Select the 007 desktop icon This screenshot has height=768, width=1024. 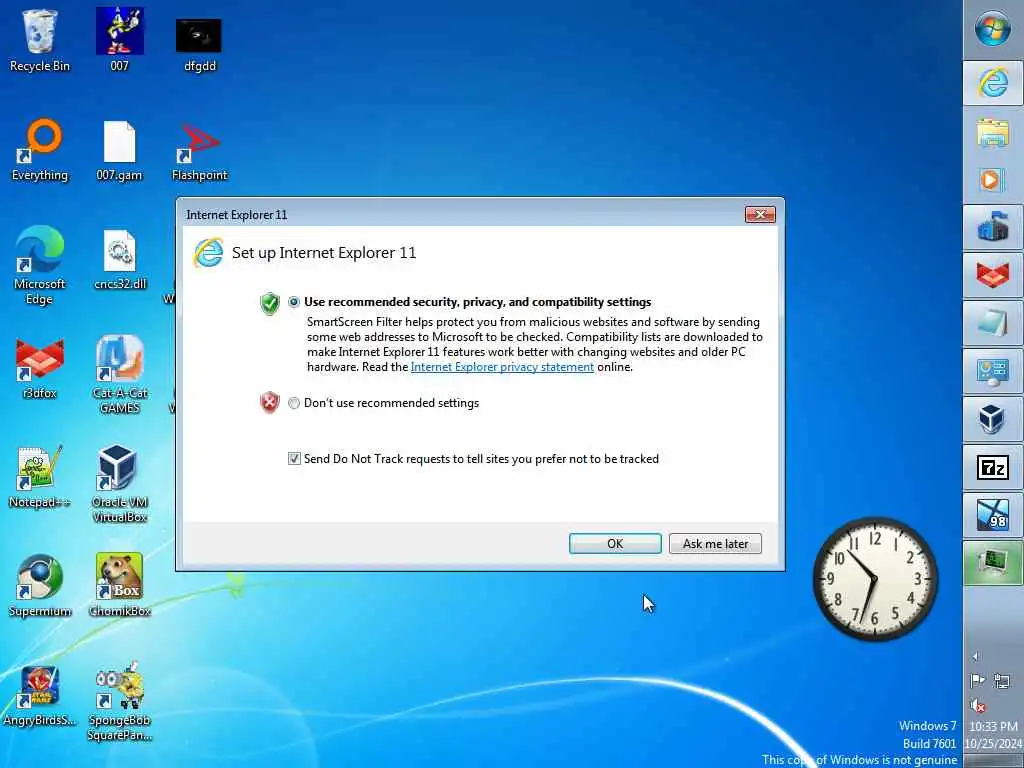[x=120, y=40]
